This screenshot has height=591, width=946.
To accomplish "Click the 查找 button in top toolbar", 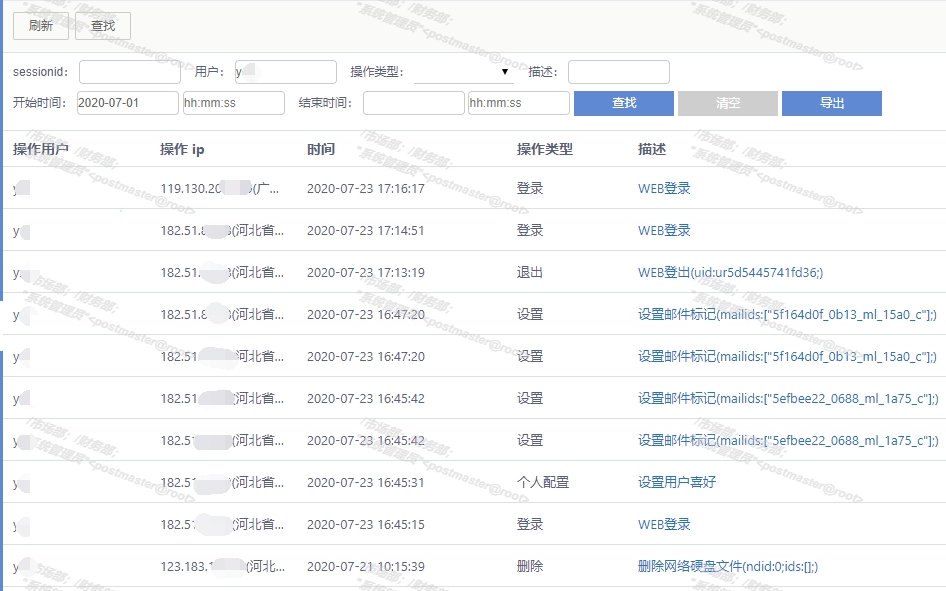I will tap(103, 26).
